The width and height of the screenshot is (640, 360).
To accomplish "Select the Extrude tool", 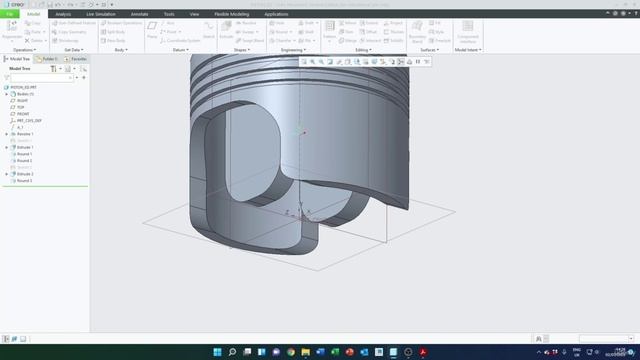I will tap(226, 30).
